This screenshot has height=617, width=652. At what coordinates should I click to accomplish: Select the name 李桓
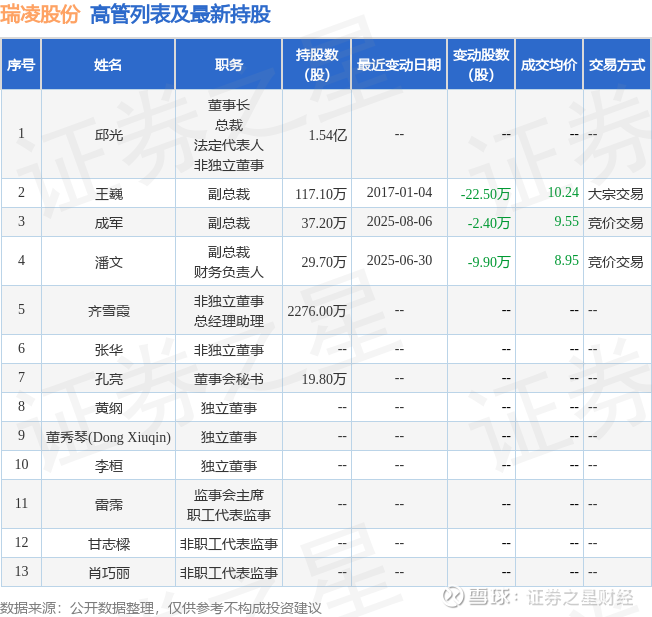click(x=109, y=466)
